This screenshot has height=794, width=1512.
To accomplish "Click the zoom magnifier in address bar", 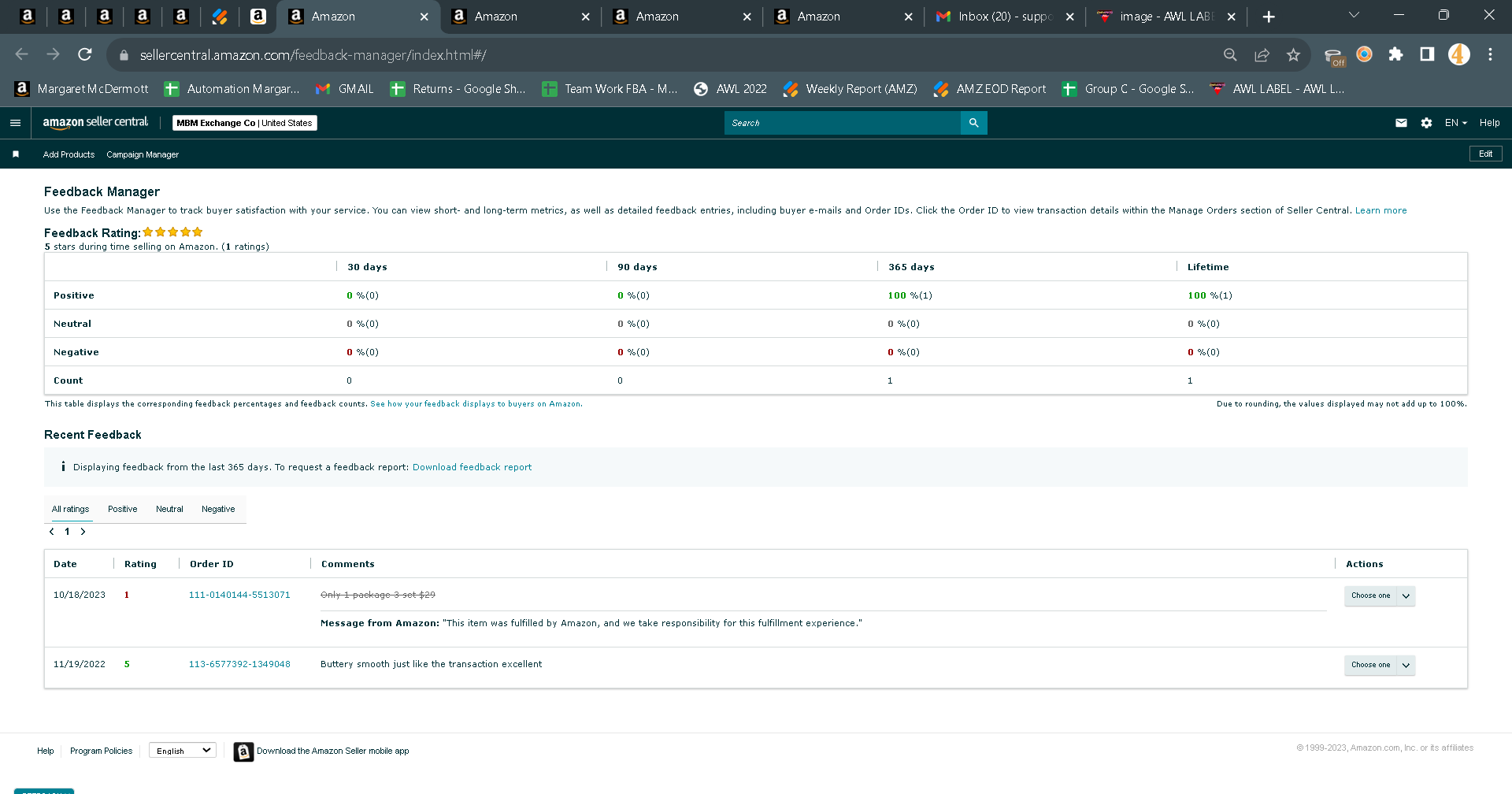I will (x=1230, y=54).
